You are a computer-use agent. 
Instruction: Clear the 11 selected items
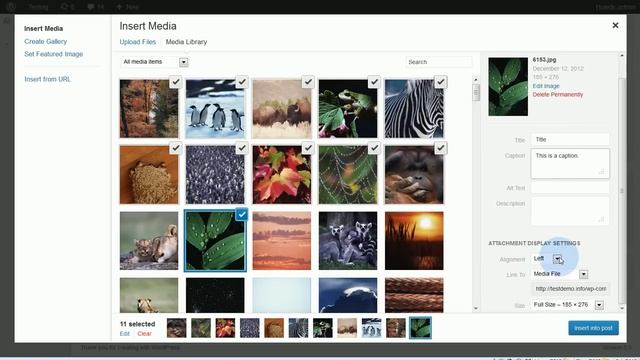[144, 334]
